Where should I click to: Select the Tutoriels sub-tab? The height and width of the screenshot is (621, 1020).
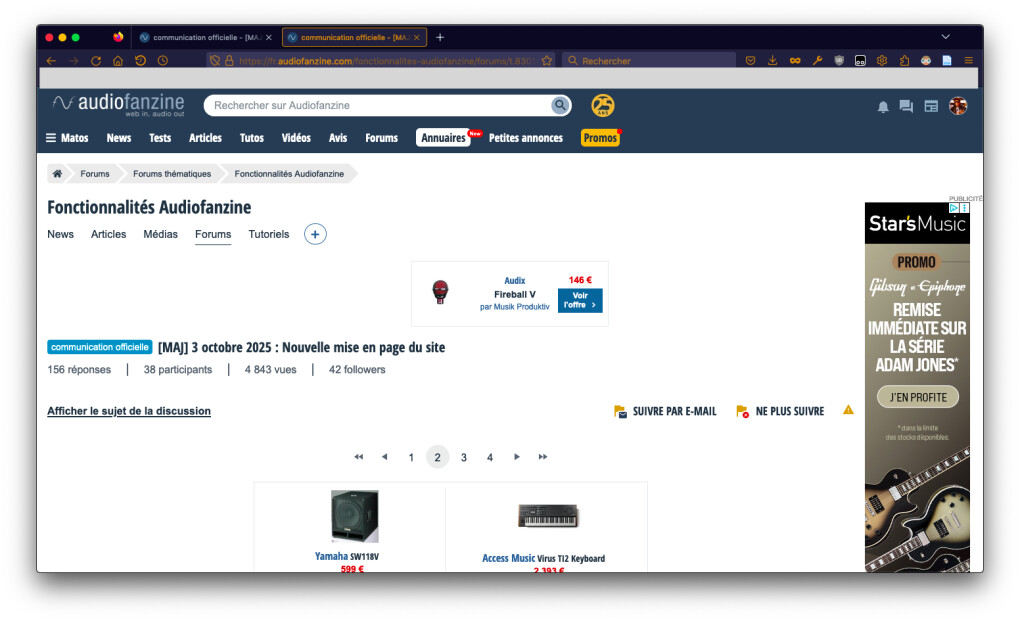[269, 234]
